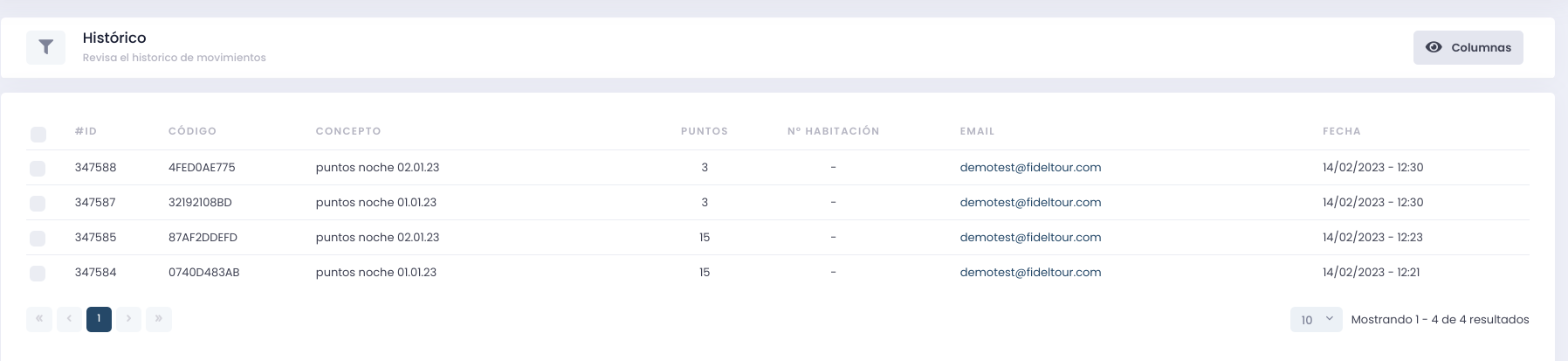Screen dimensions: 1568x361
Task: Sort by the CÓDIGO column header
Action: tap(192, 131)
